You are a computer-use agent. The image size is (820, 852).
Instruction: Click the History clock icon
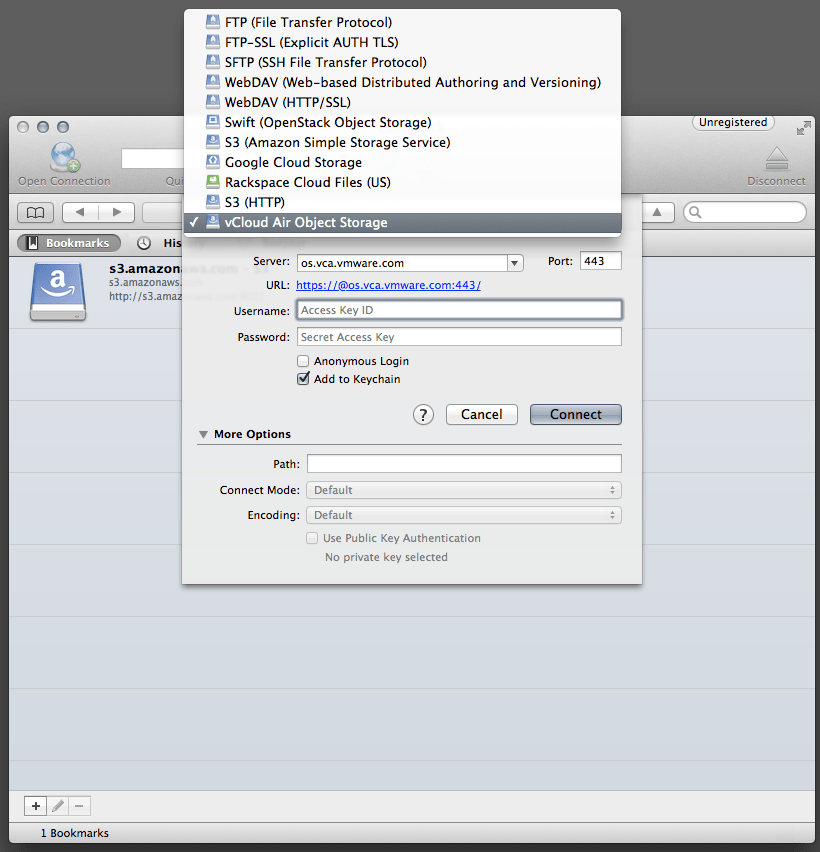point(143,243)
